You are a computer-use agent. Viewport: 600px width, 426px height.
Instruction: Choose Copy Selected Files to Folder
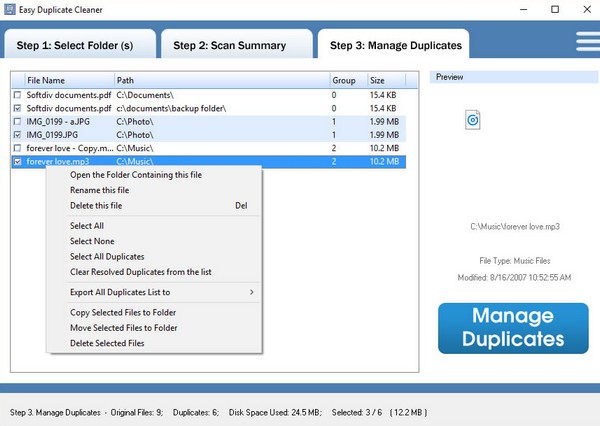pos(154,312)
